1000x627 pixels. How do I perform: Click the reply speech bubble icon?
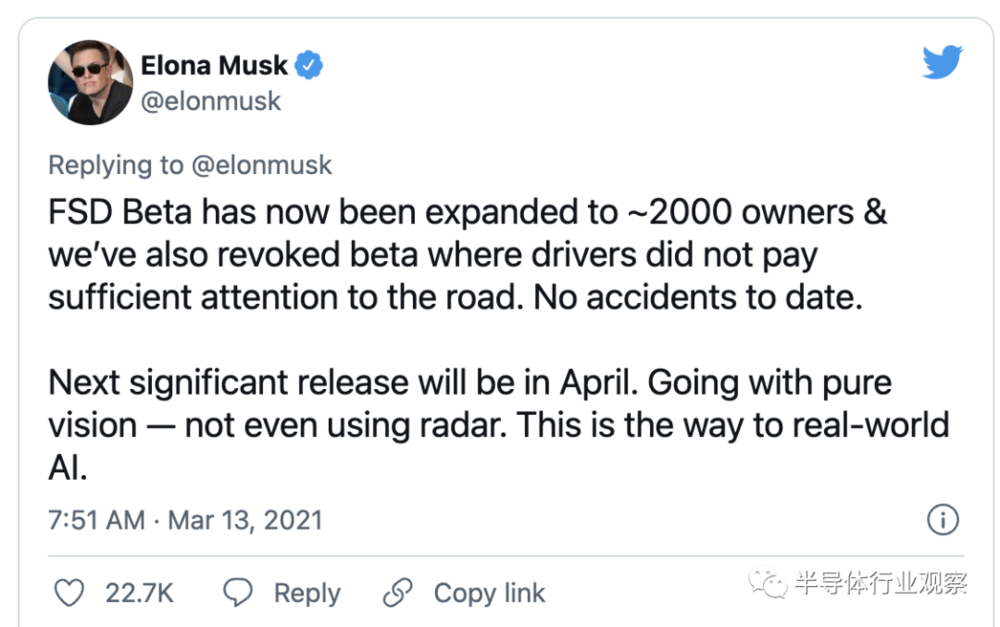[x=238, y=593]
